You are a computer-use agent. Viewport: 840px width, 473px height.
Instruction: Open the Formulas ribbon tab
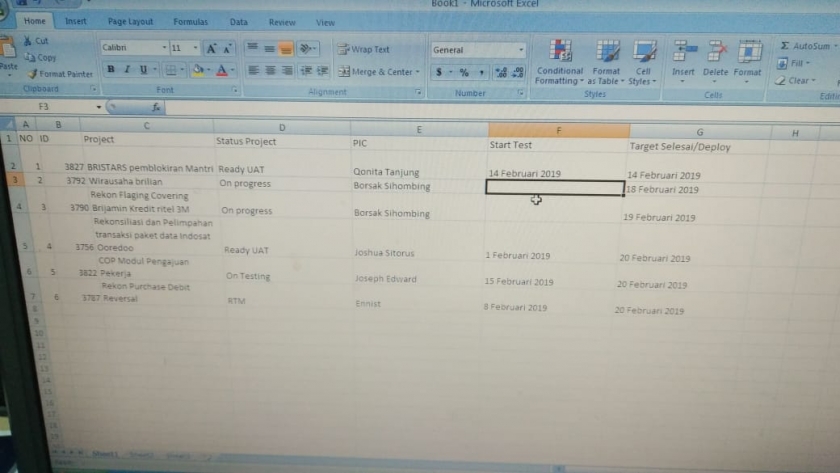click(190, 21)
